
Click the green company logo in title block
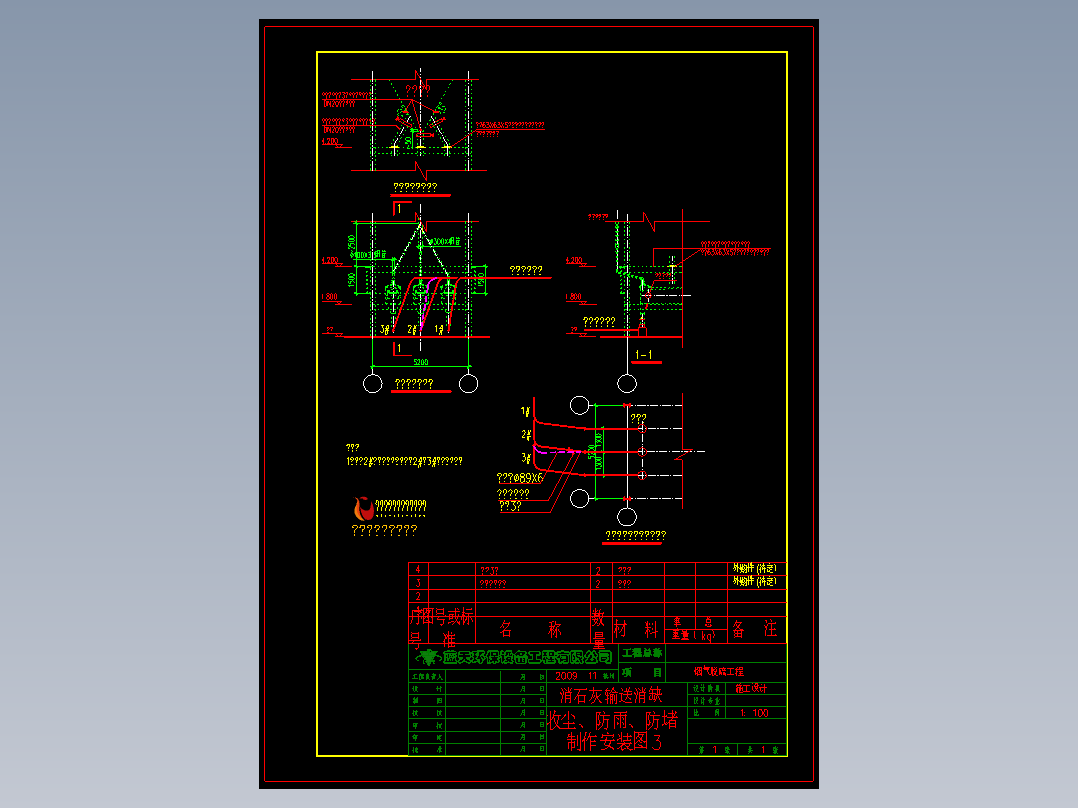tap(428, 657)
